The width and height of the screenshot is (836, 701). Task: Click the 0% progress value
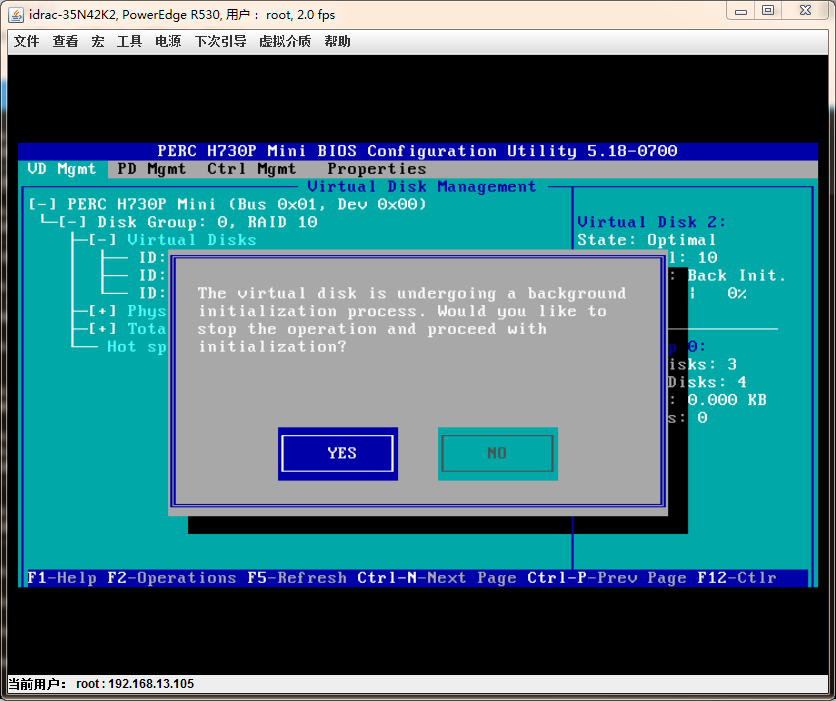pyautogui.click(x=737, y=293)
